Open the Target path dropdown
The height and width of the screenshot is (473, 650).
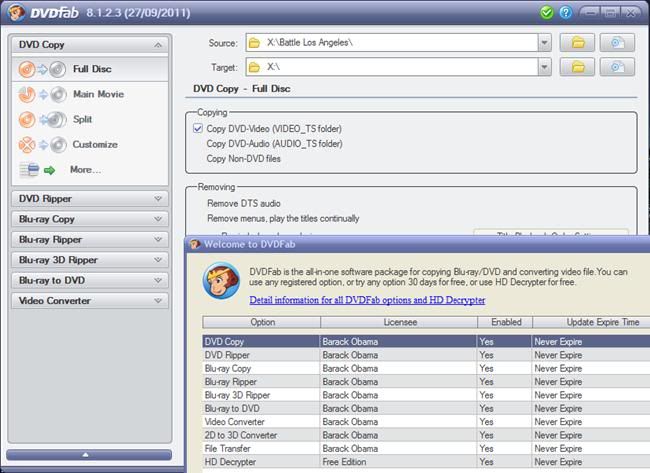pyautogui.click(x=544, y=67)
